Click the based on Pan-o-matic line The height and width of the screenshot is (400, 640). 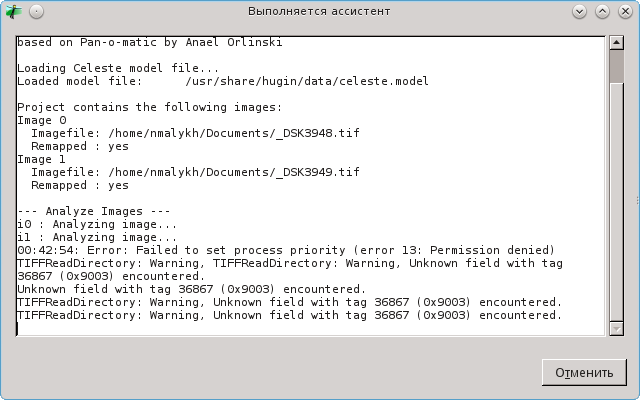coord(149,42)
